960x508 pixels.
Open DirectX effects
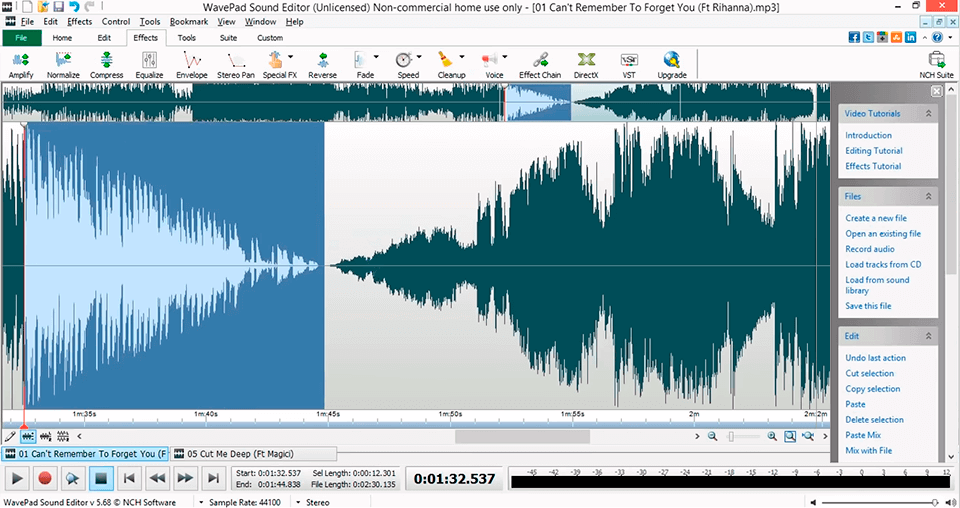[586, 65]
